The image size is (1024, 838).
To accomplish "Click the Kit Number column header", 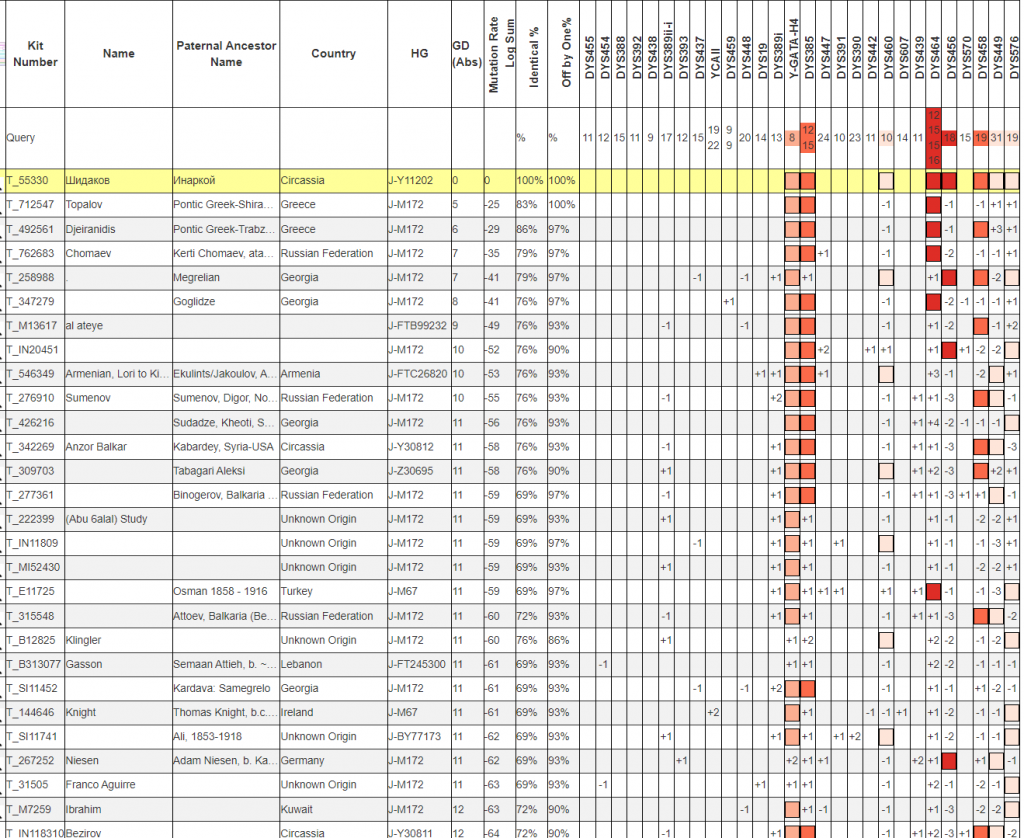I will (36, 54).
